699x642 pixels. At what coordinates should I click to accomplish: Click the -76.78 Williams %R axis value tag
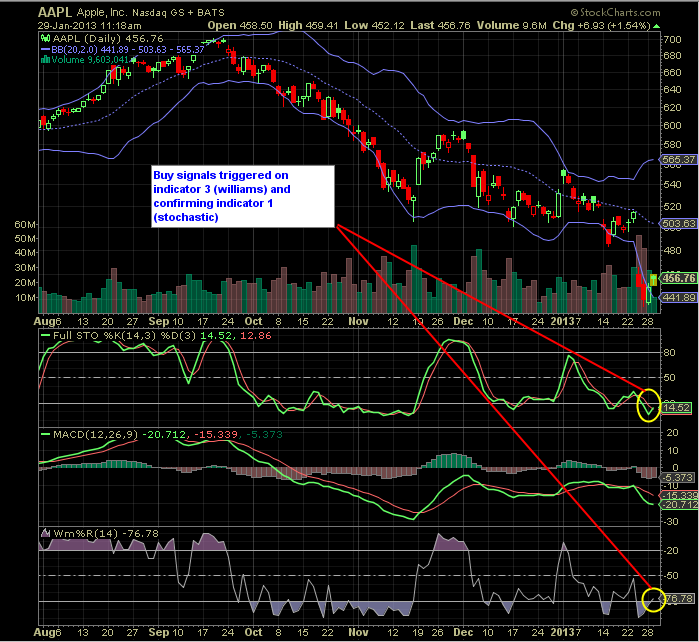coord(678,599)
